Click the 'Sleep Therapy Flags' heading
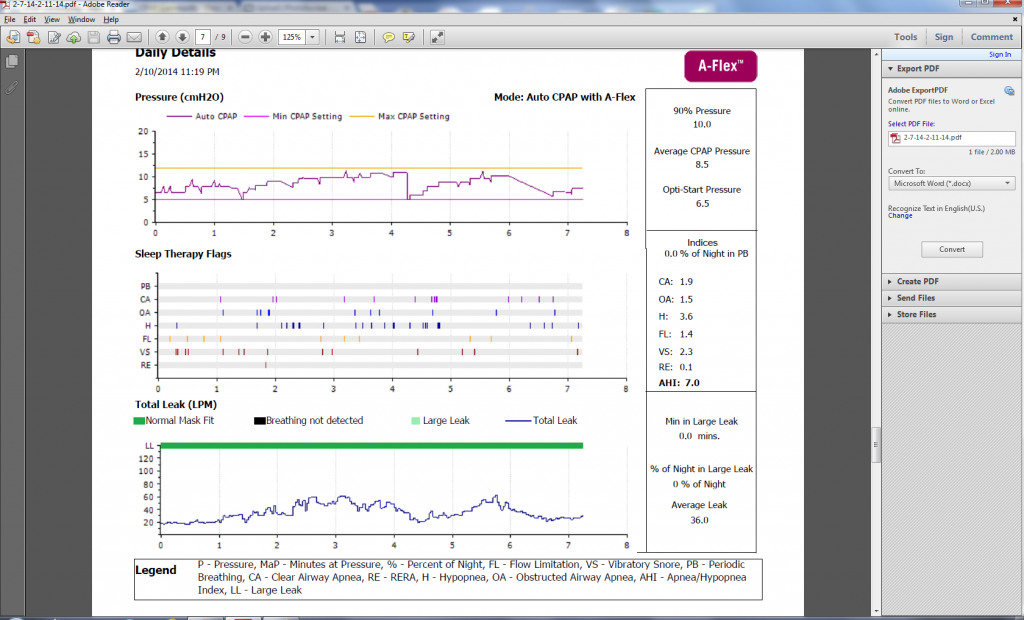This screenshot has width=1024, height=620. point(183,254)
